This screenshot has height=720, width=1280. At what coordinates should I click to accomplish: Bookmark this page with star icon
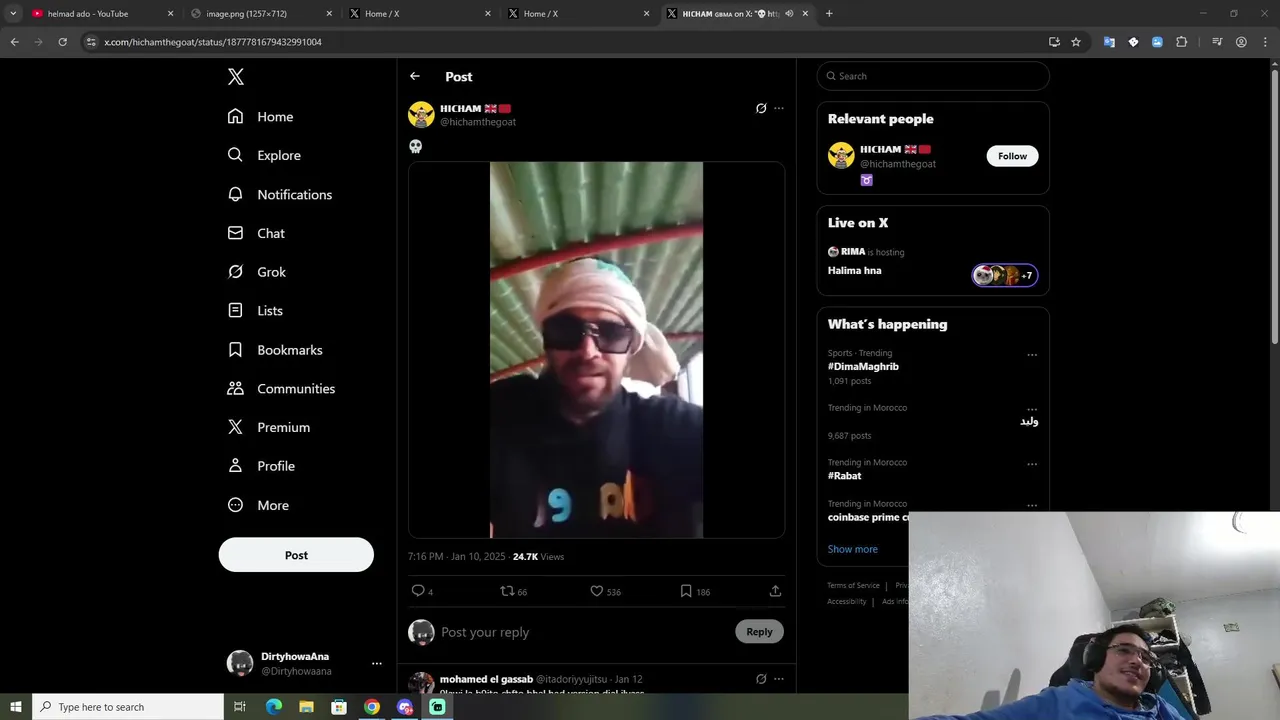coord(1076,42)
